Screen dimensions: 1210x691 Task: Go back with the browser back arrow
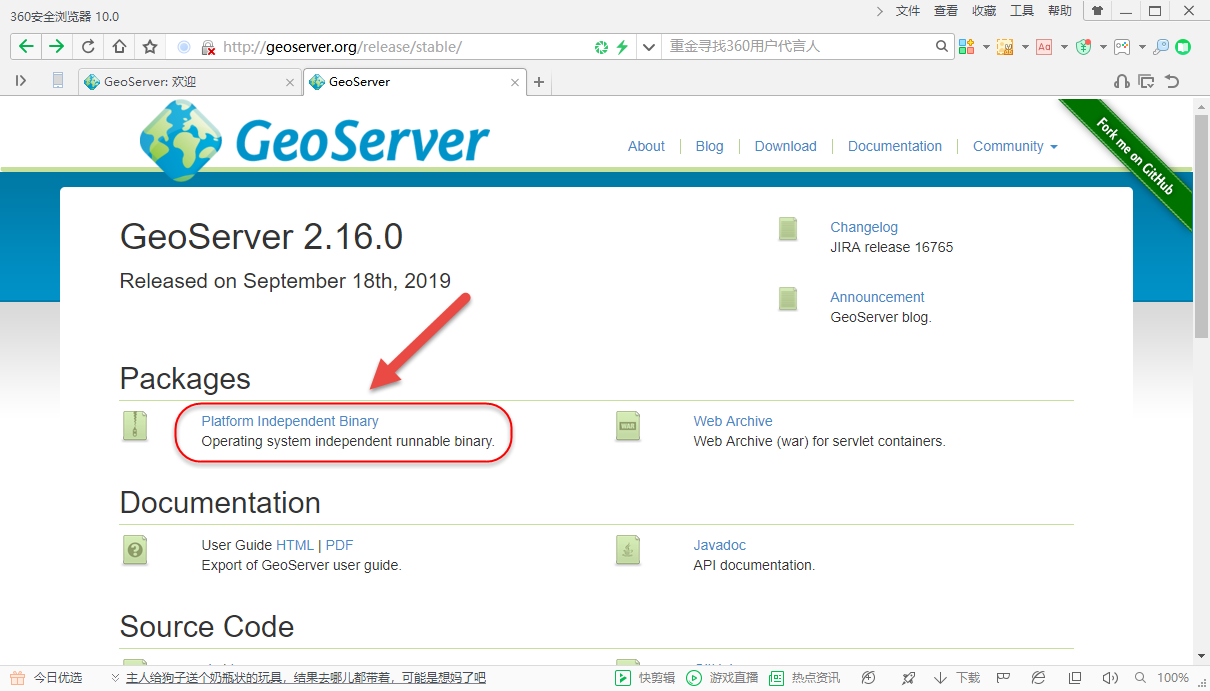tap(26, 47)
